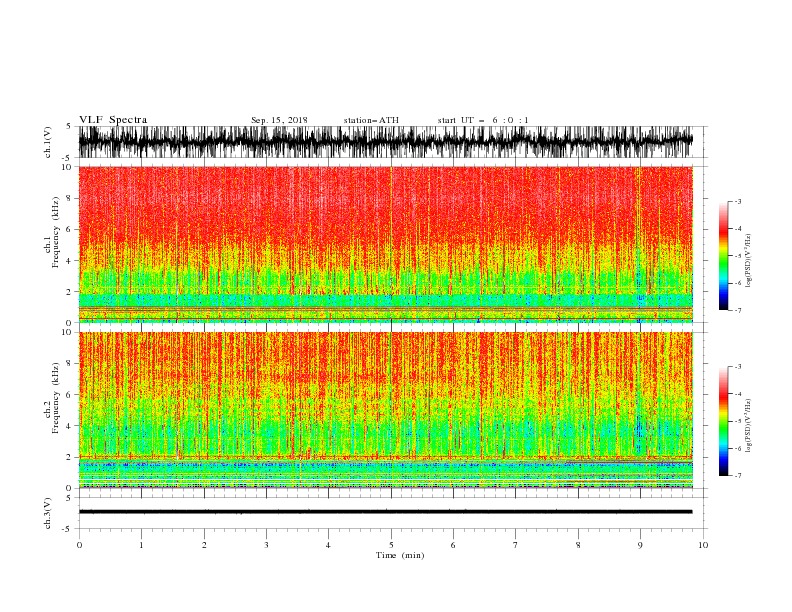The width and height of the screenshot is (792, 612).
Task: Click the flat ch.3 voltage trace
Action: (x=386, y=512)
